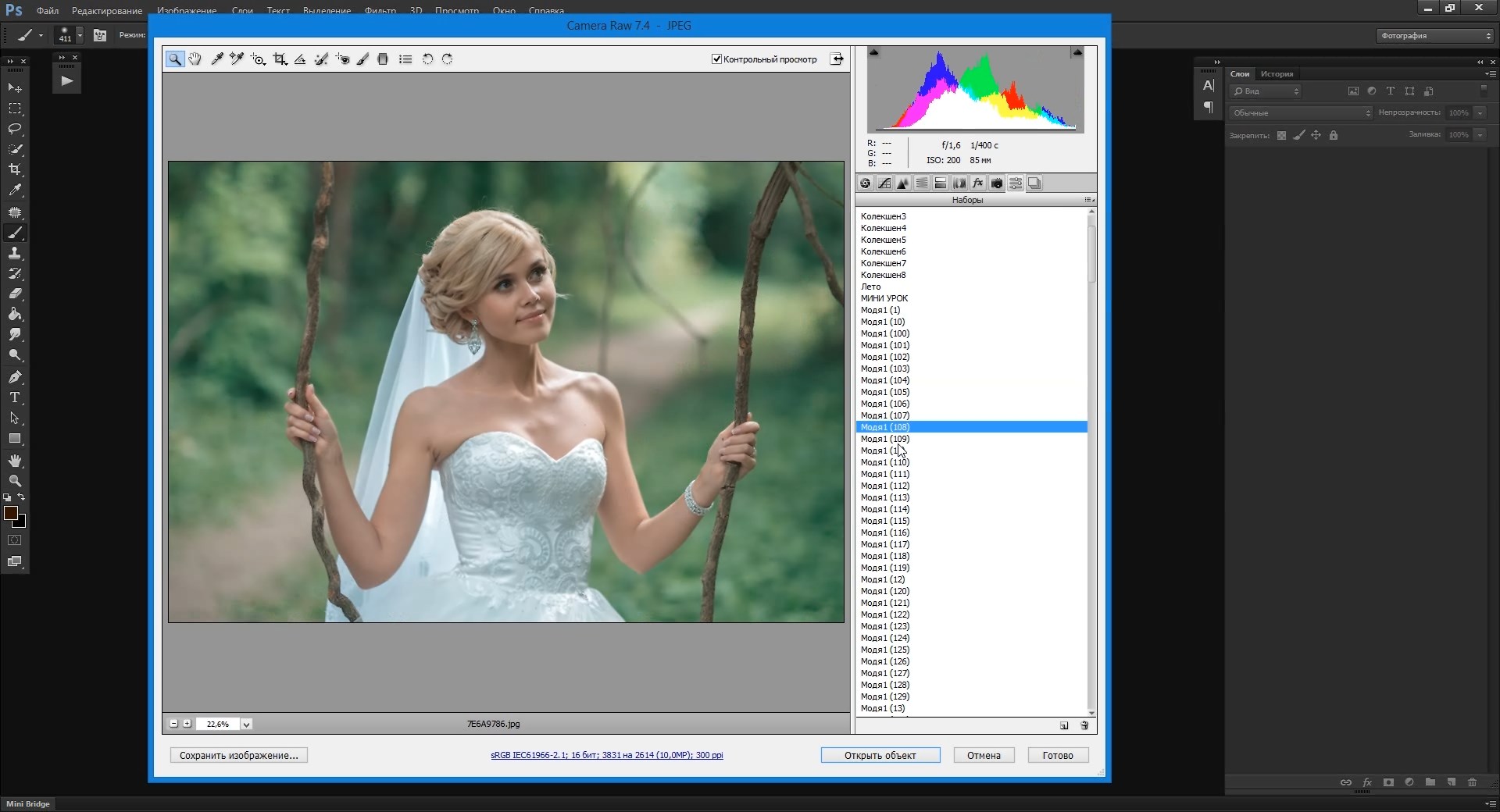Toggle the shadow clipping warning in histogram
The image size is (1500, 812).
[874, 52]
